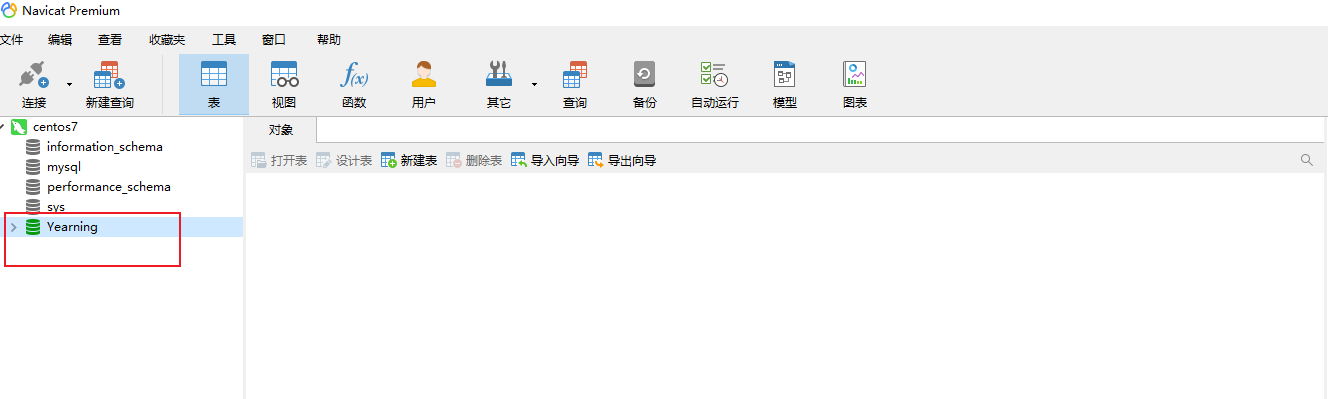Click the 删除表 button
Screen dimensions: 1328x399
[x=474, y=160]
